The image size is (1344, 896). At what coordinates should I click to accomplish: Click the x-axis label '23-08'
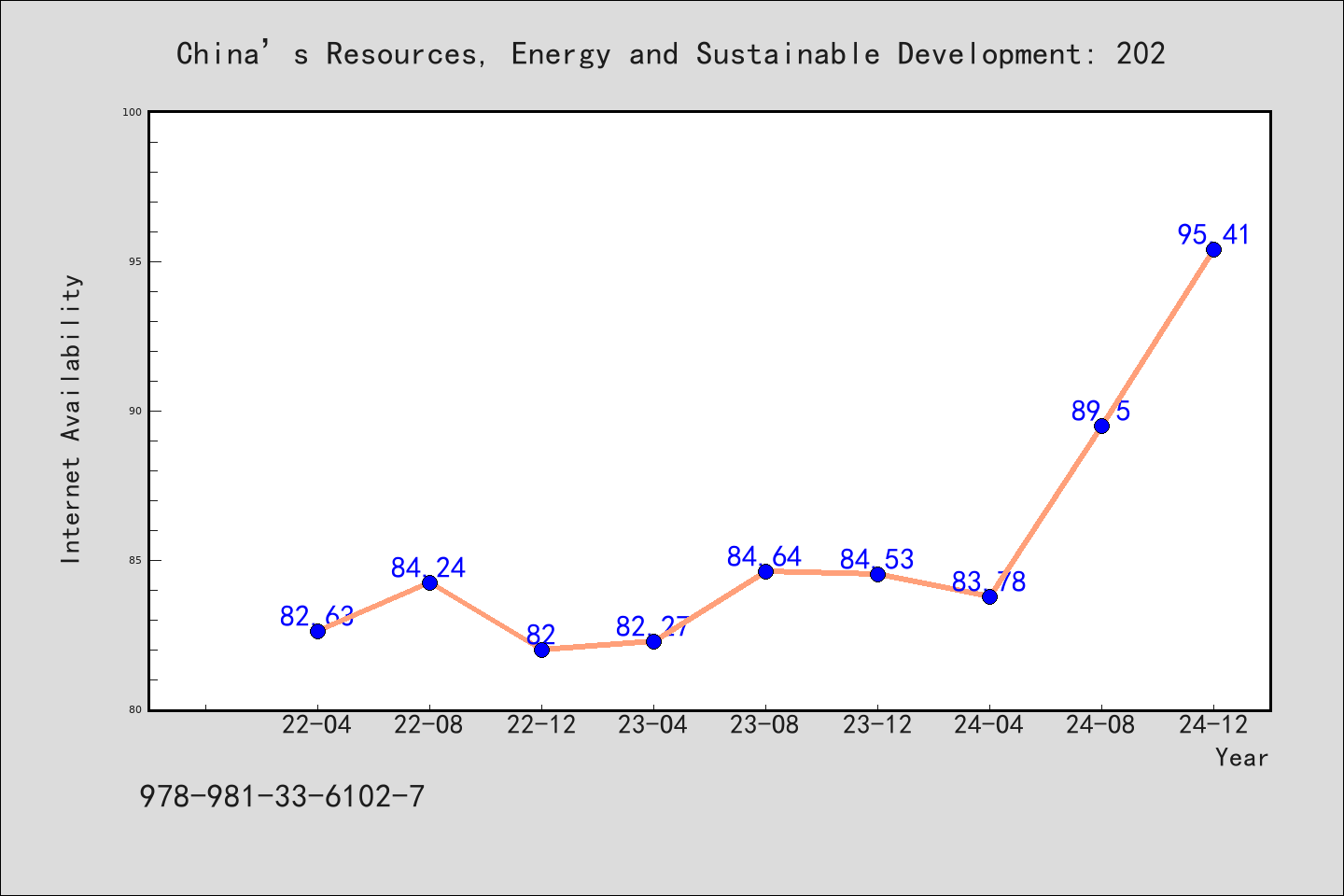[x=765, y=725]
